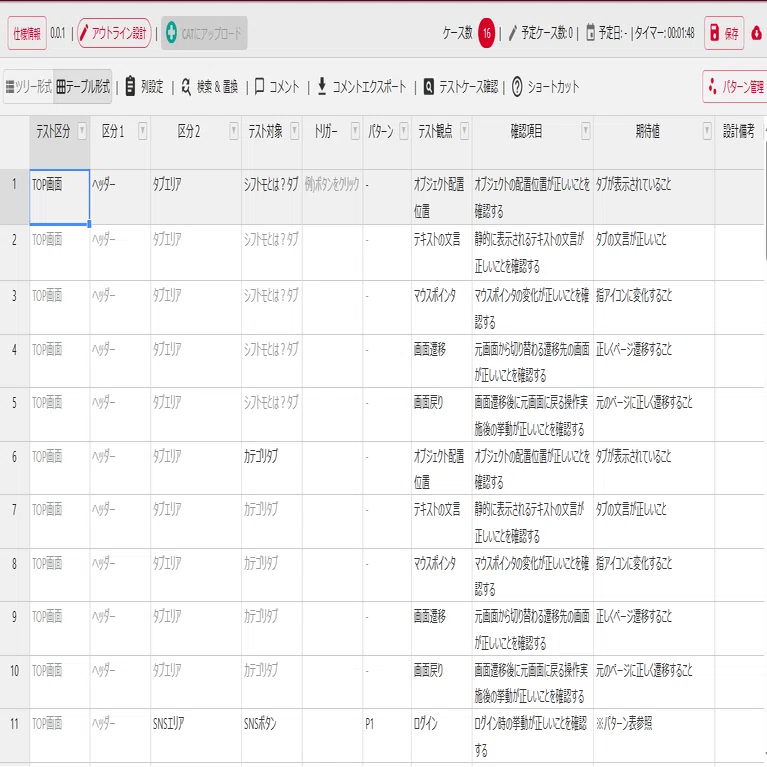The width and height of the screenshot is (767, 767).
Task: Click the 保存 save button
Action: pyautogui.click(x=724, y=33)
